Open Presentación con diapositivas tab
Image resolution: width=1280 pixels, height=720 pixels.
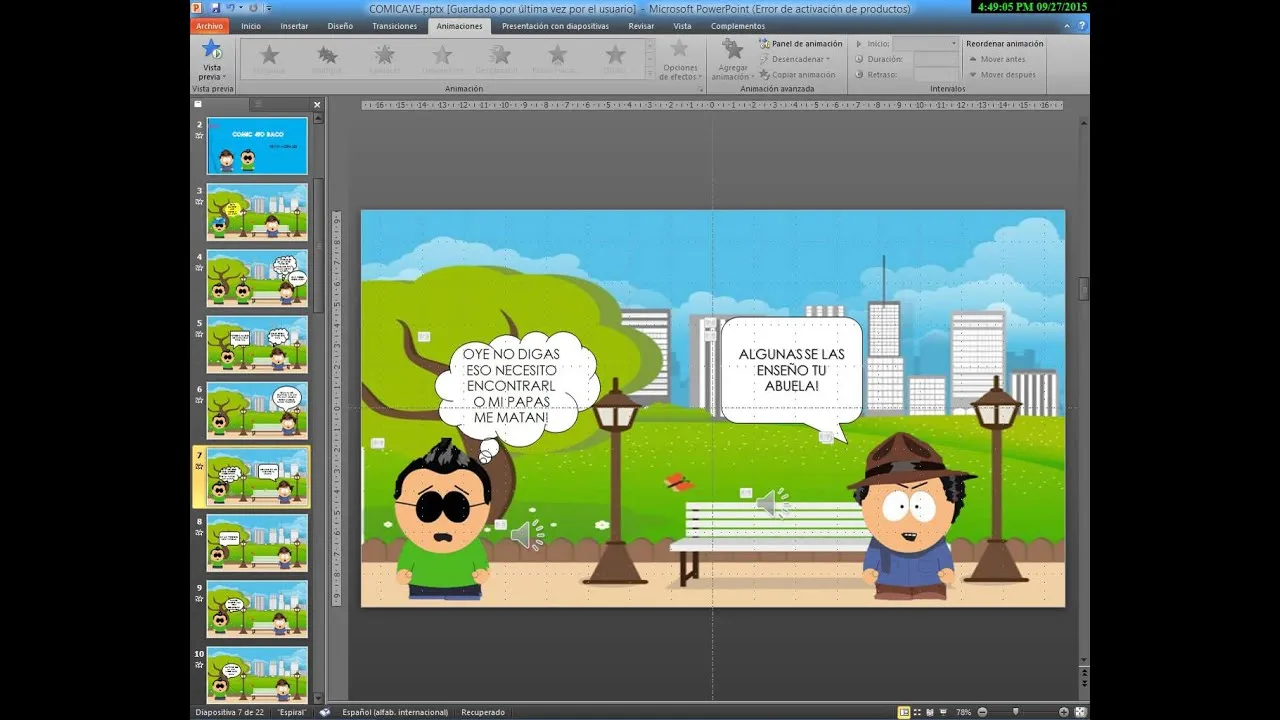pos(555,26)
